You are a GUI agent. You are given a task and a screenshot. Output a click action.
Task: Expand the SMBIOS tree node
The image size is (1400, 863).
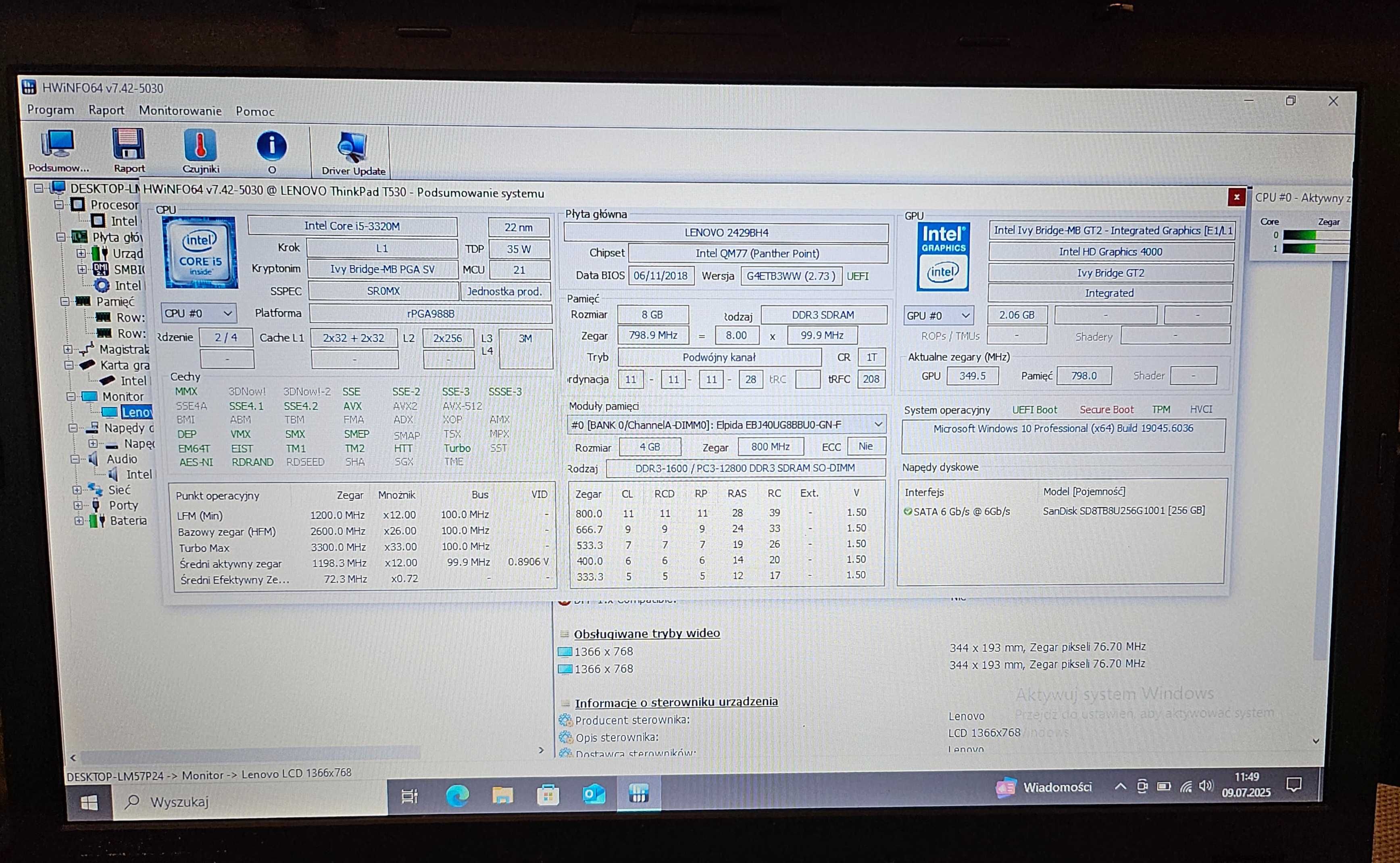point(81,269)
